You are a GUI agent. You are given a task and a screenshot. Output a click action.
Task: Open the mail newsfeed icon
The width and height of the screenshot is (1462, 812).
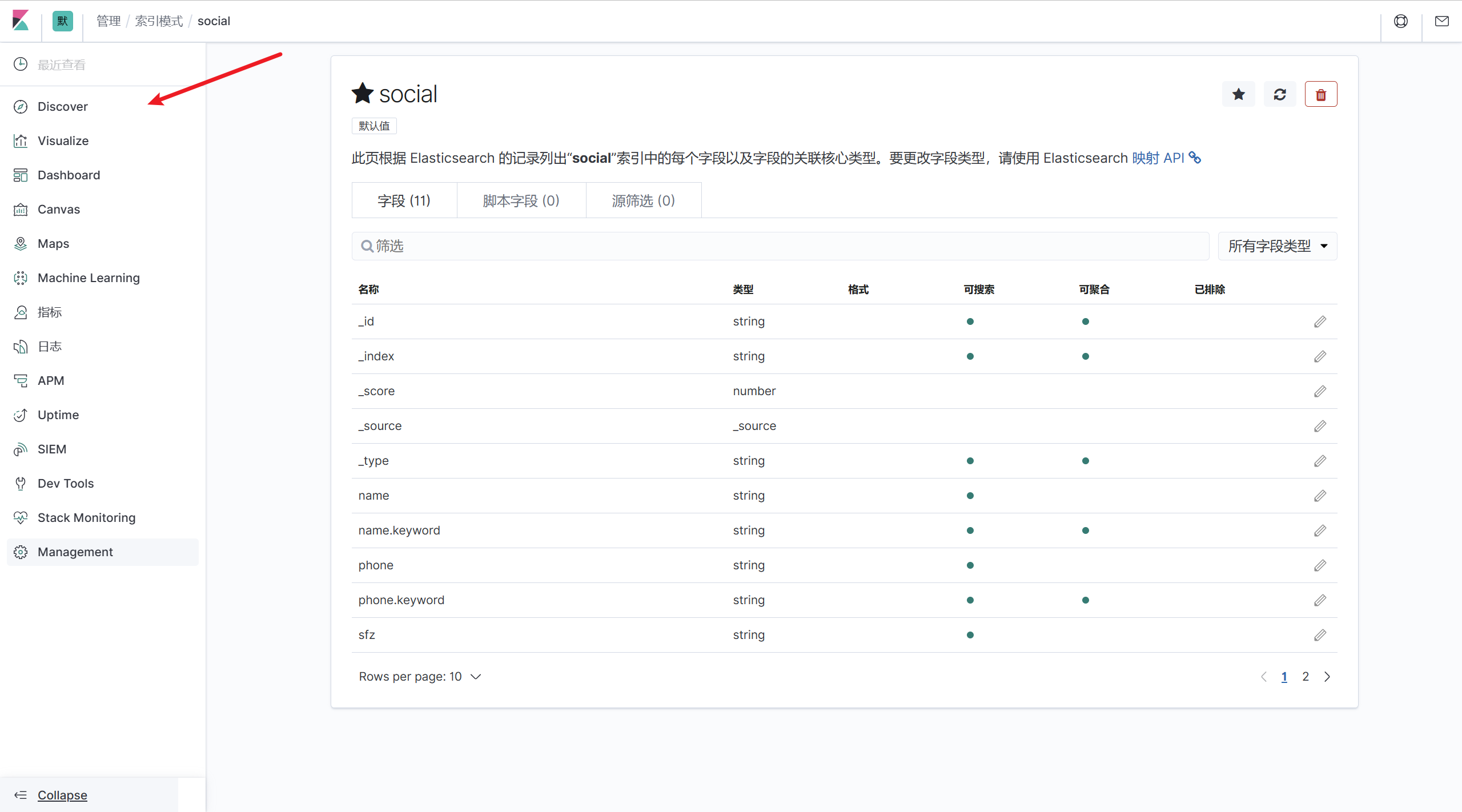point(1441,21)
